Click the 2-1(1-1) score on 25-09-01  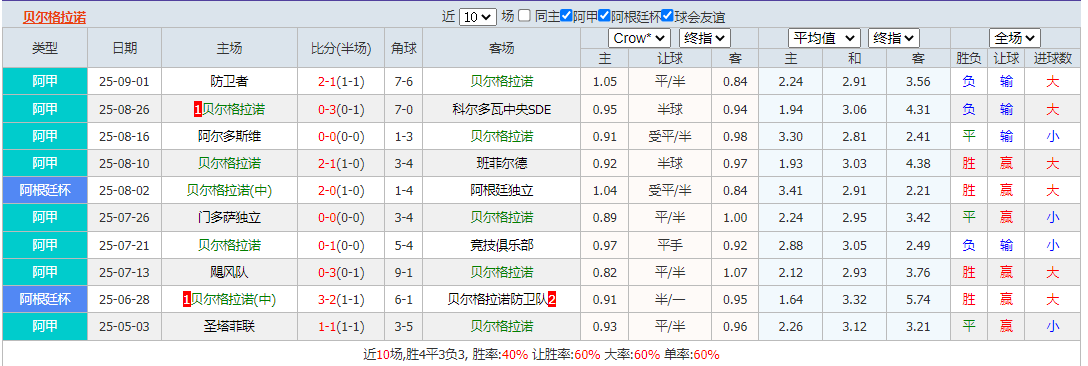click(341, 82)
